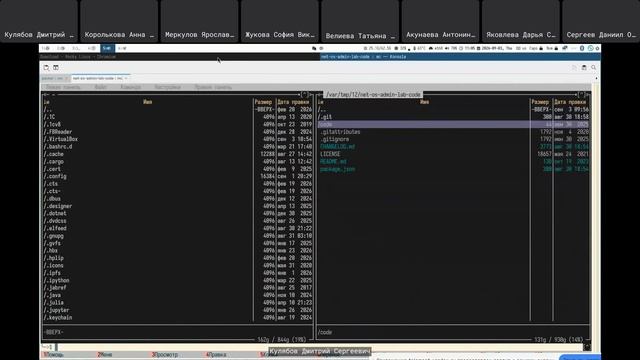The image size is (640, 360).
Task: Click the clock showing 11:05 in status bar
Action: click(468, 48)
